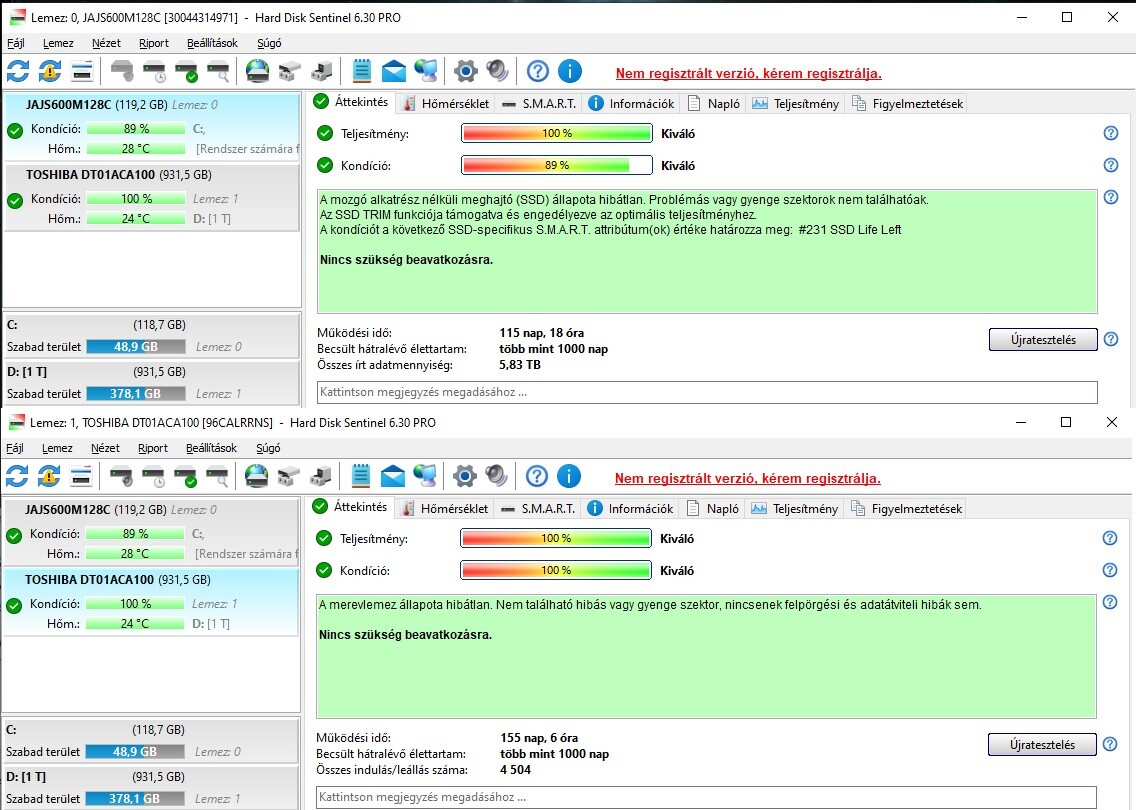
Task: Click the red registration link in top window
Action: 748,73
